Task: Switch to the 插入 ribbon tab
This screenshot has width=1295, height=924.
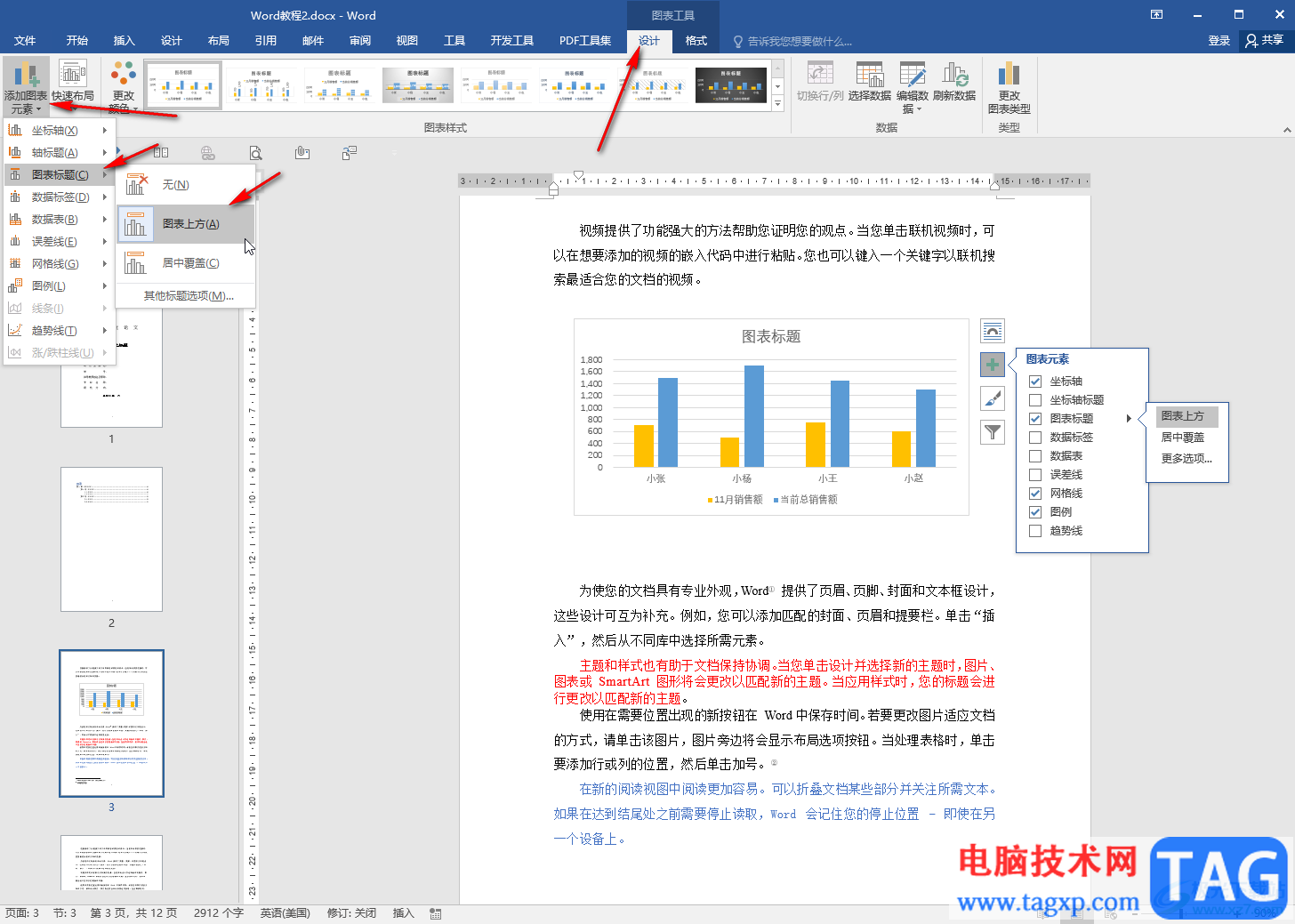Action: (x=125, y=41)
